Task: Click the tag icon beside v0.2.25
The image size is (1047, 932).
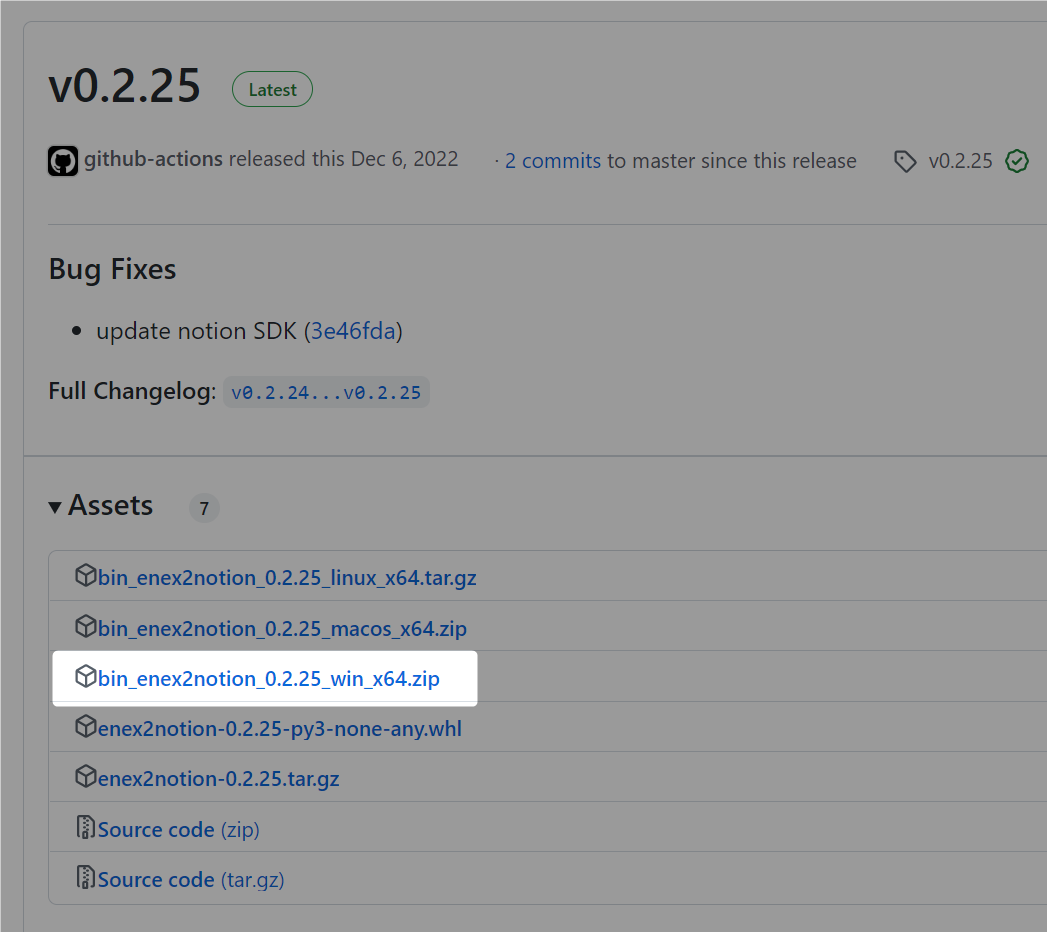Action: point(905,161)
